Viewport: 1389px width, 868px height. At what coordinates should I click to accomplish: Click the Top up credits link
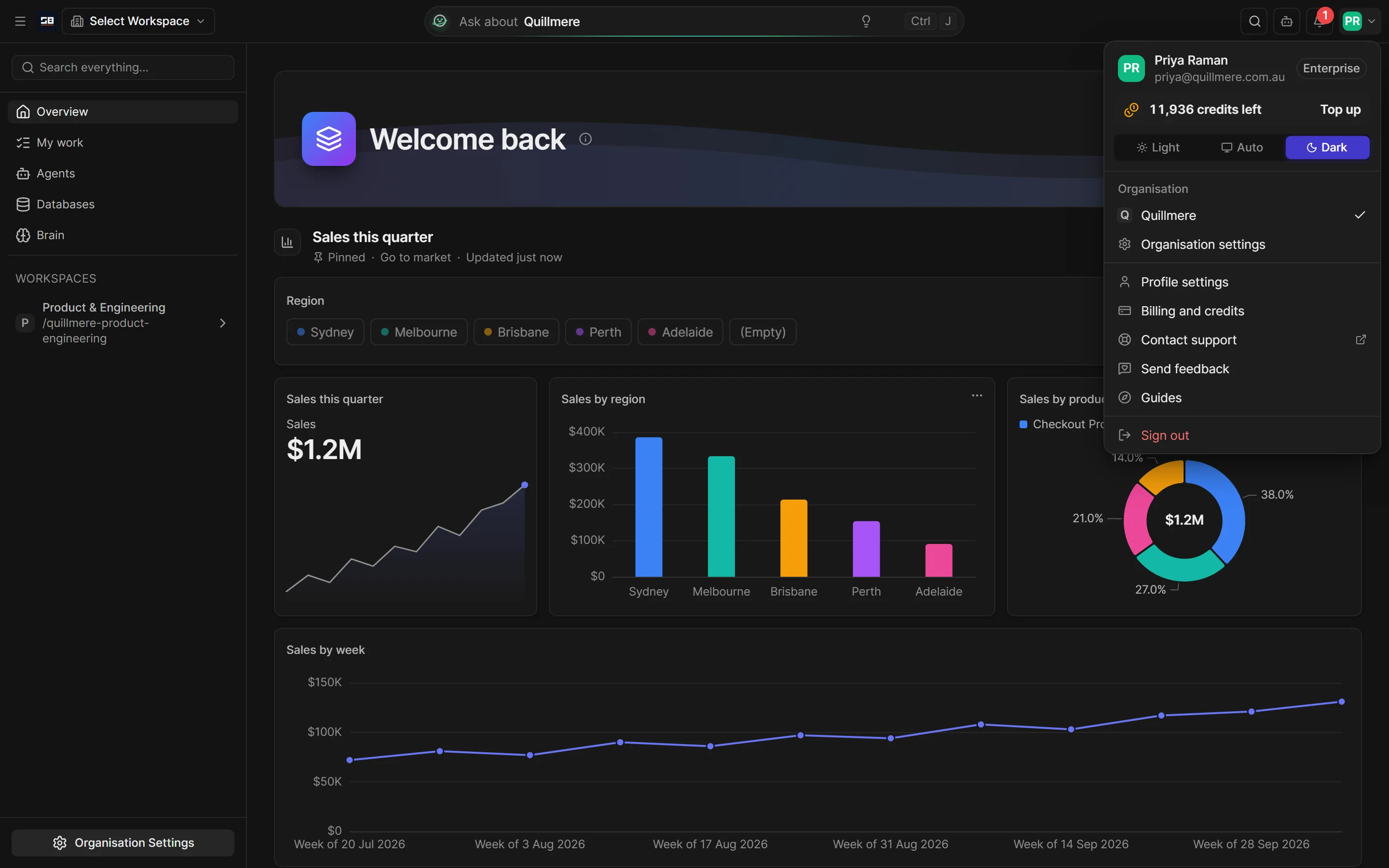1340,109
